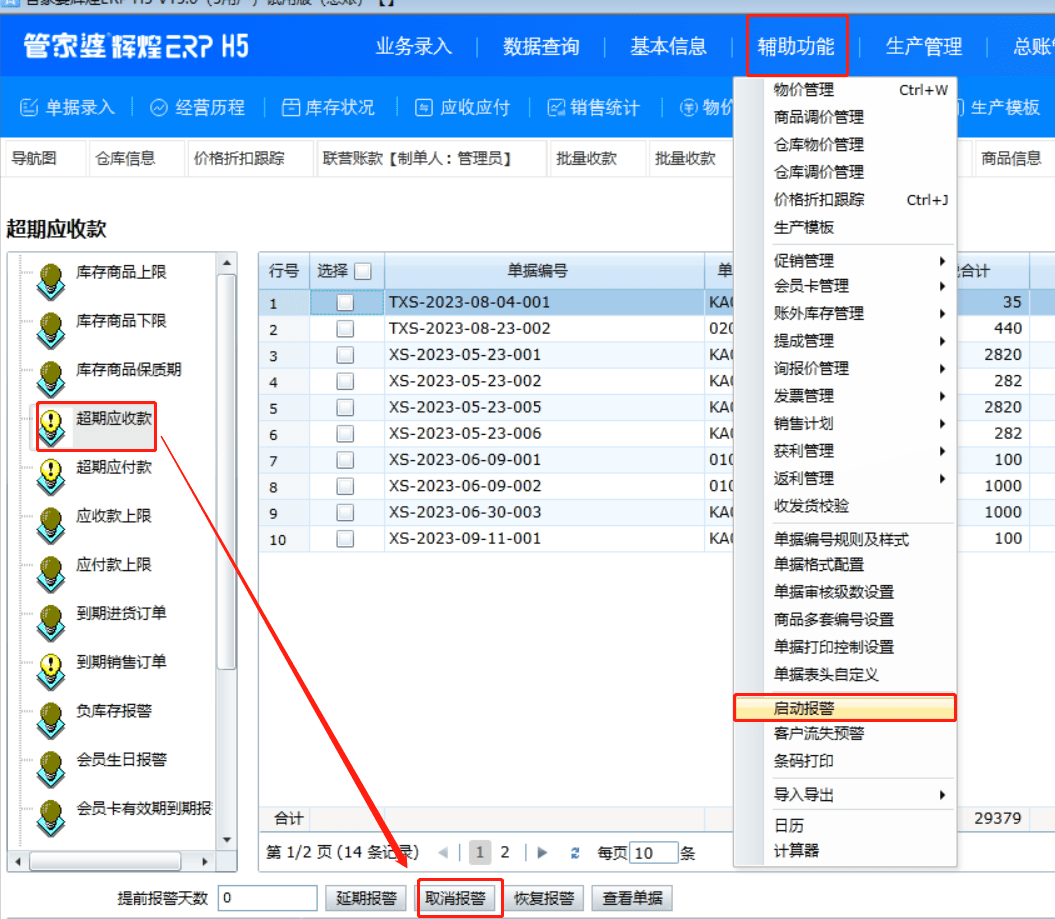
Task: Click the 恢复报警 button
Action: [544, 898]
